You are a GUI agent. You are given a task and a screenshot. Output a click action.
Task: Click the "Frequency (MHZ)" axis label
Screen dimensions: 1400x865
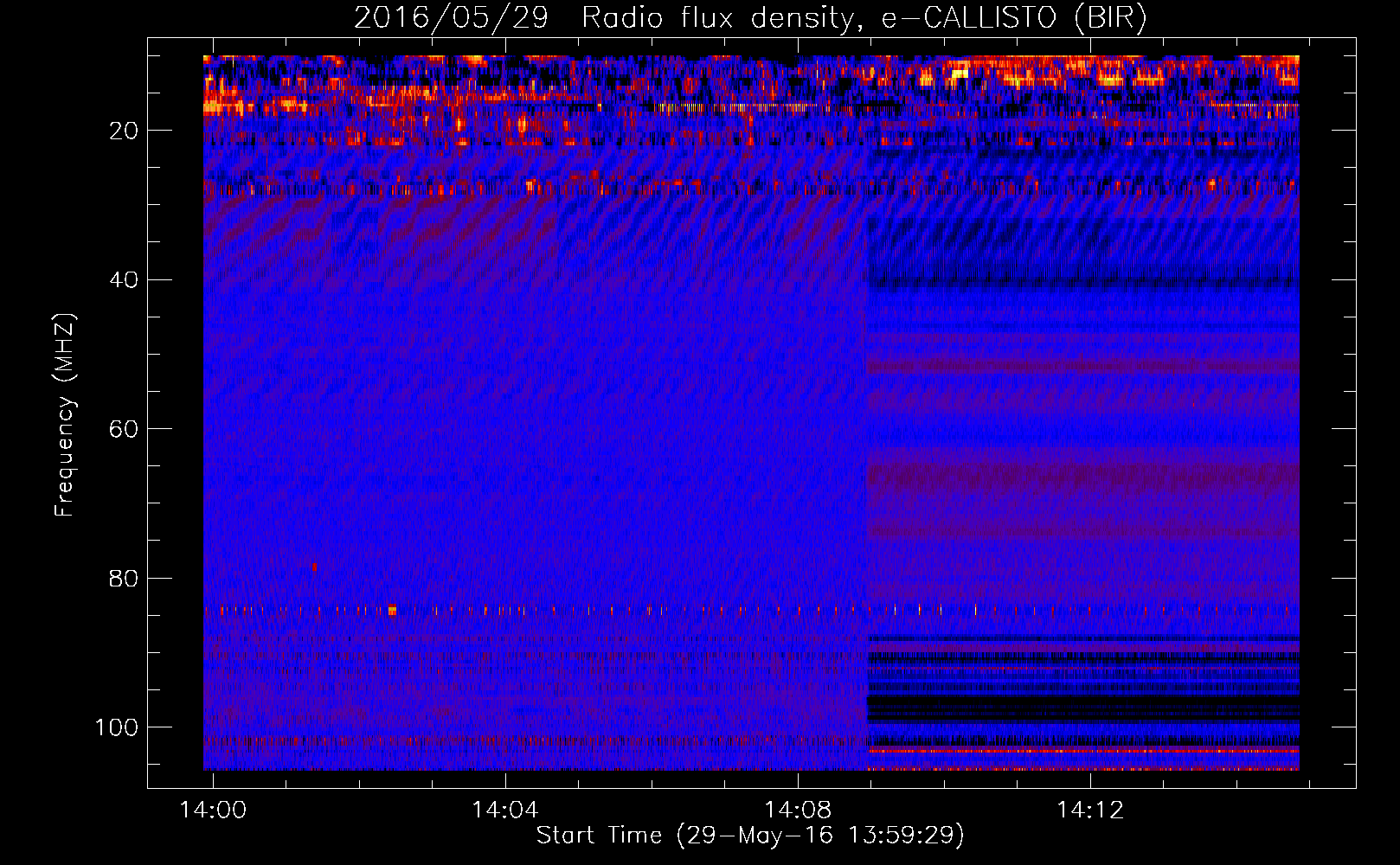[x=65, y=414]
